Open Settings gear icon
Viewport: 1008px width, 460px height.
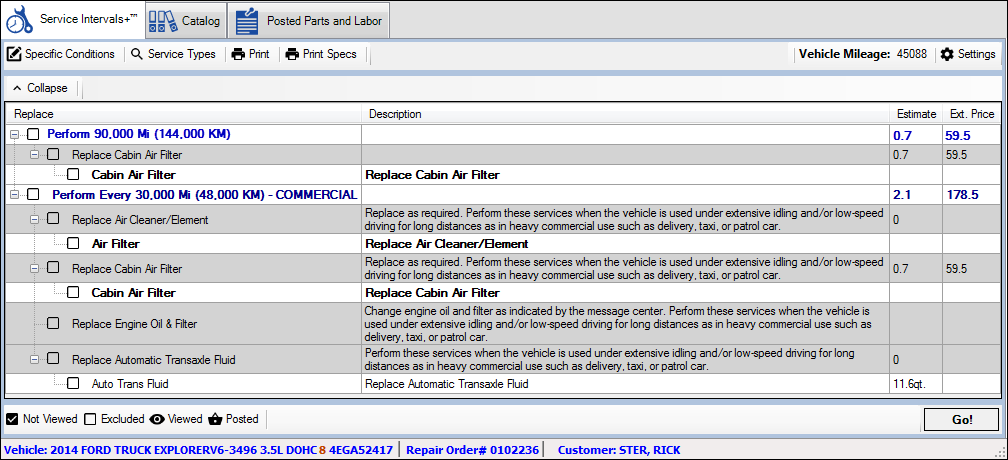coord(947,54)
